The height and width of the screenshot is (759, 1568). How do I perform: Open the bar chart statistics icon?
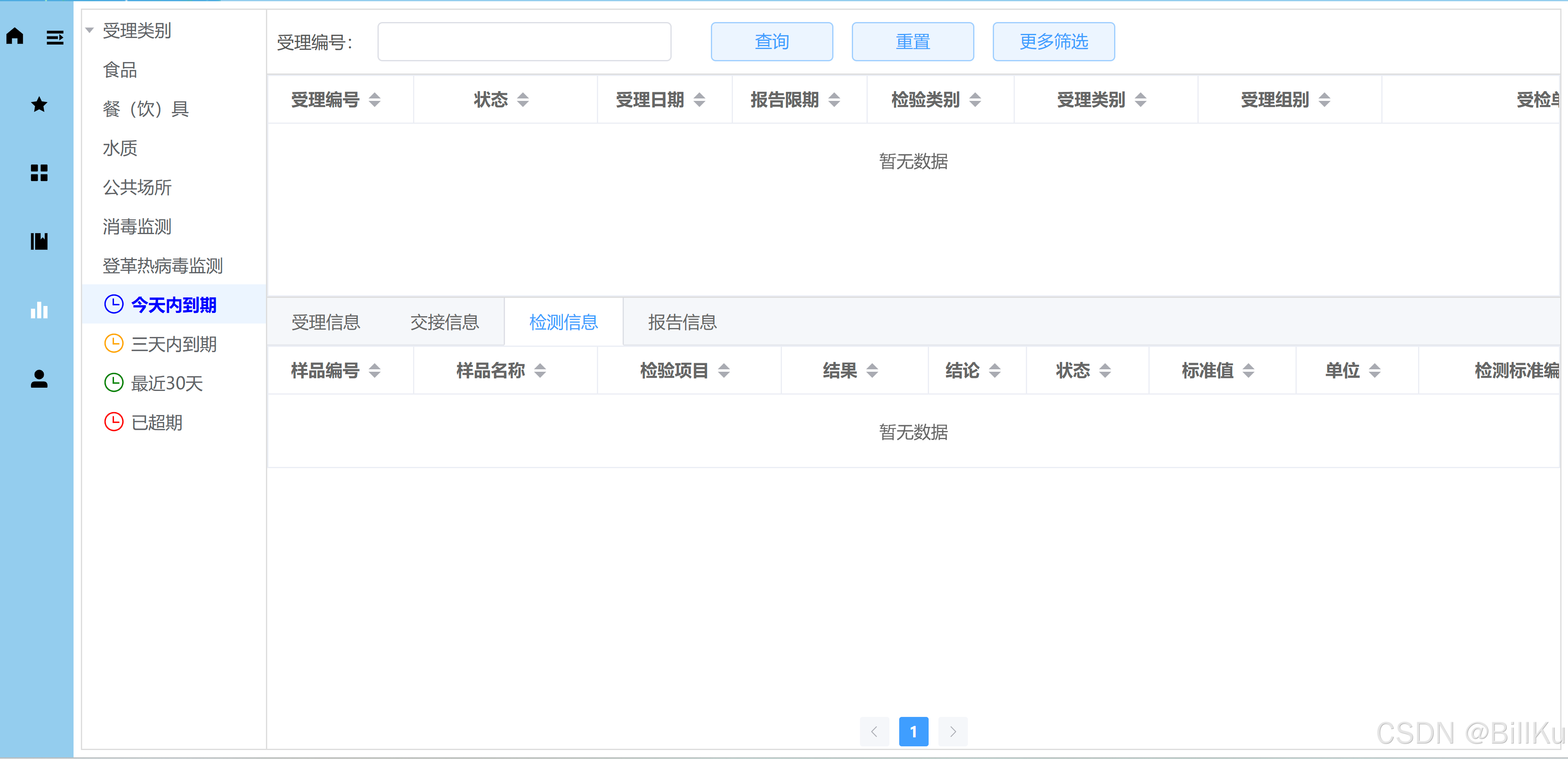tap(39, 310)
